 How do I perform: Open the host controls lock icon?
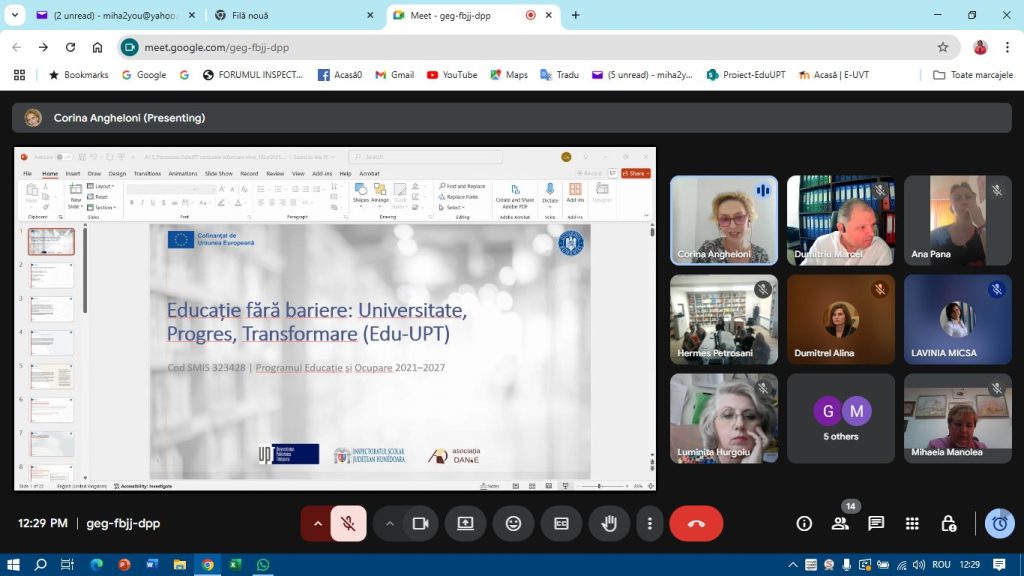click(x=948, y=523)
